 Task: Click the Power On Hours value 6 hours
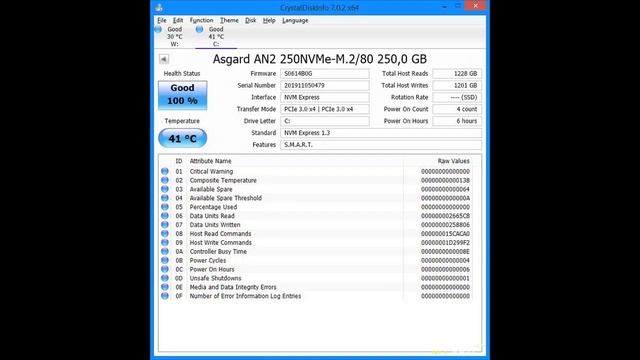[x=457, y=121]
